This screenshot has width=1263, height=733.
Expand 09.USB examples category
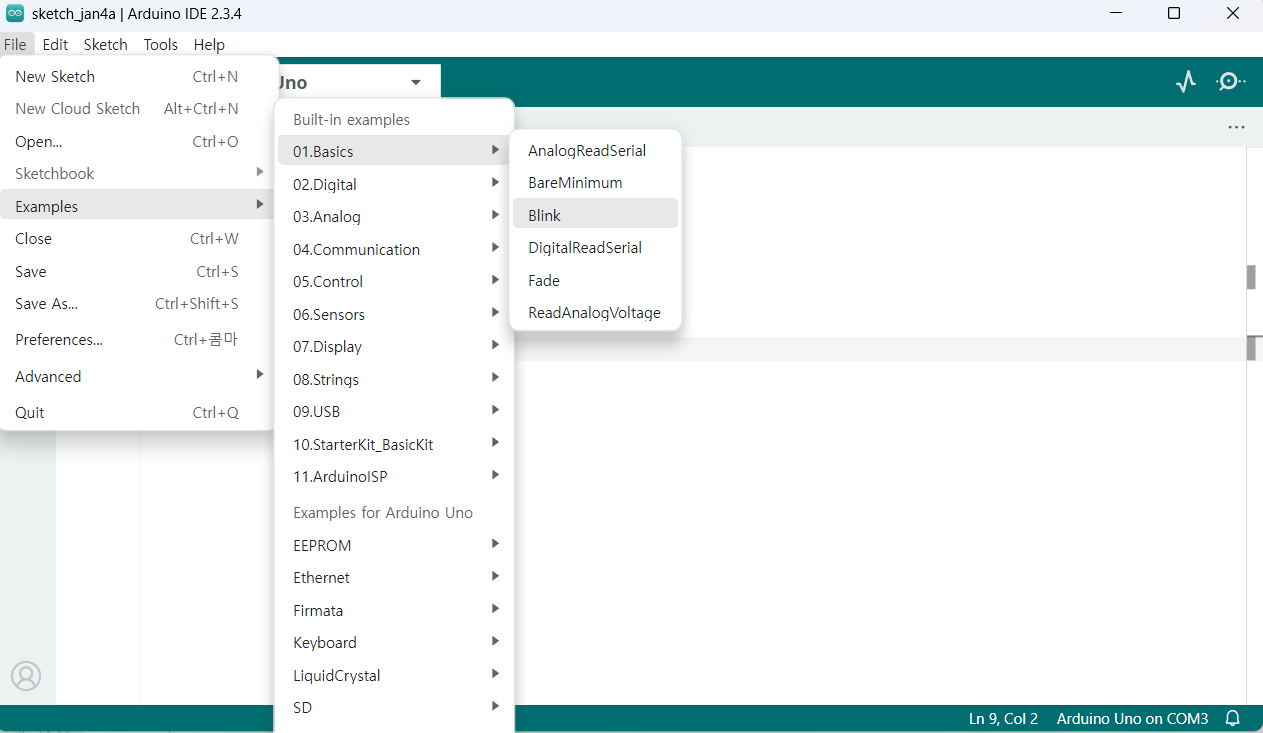[x=394, y=411]
